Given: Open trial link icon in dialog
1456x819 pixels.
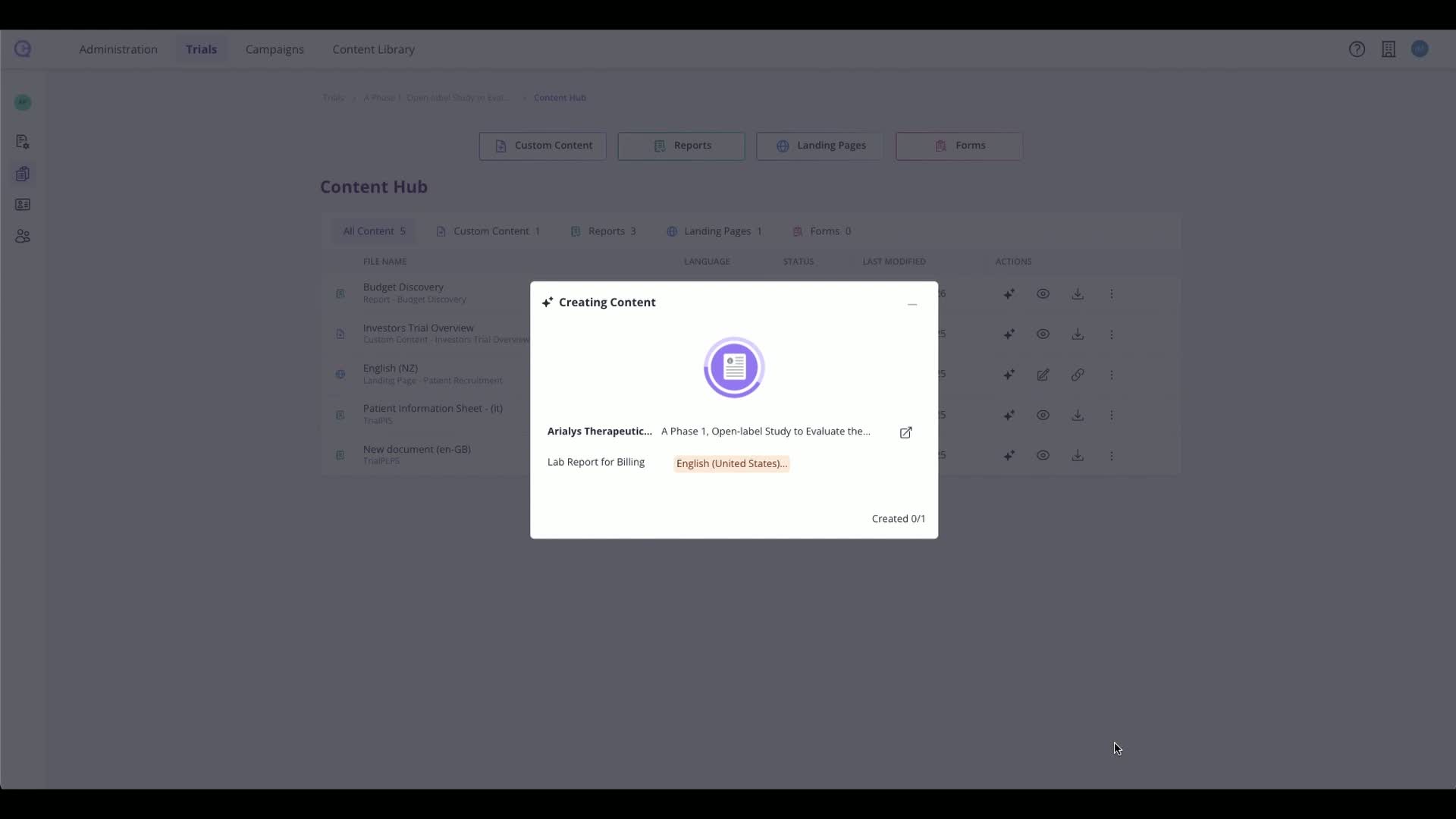Looking at the screenshot, I should click(905, 432).
